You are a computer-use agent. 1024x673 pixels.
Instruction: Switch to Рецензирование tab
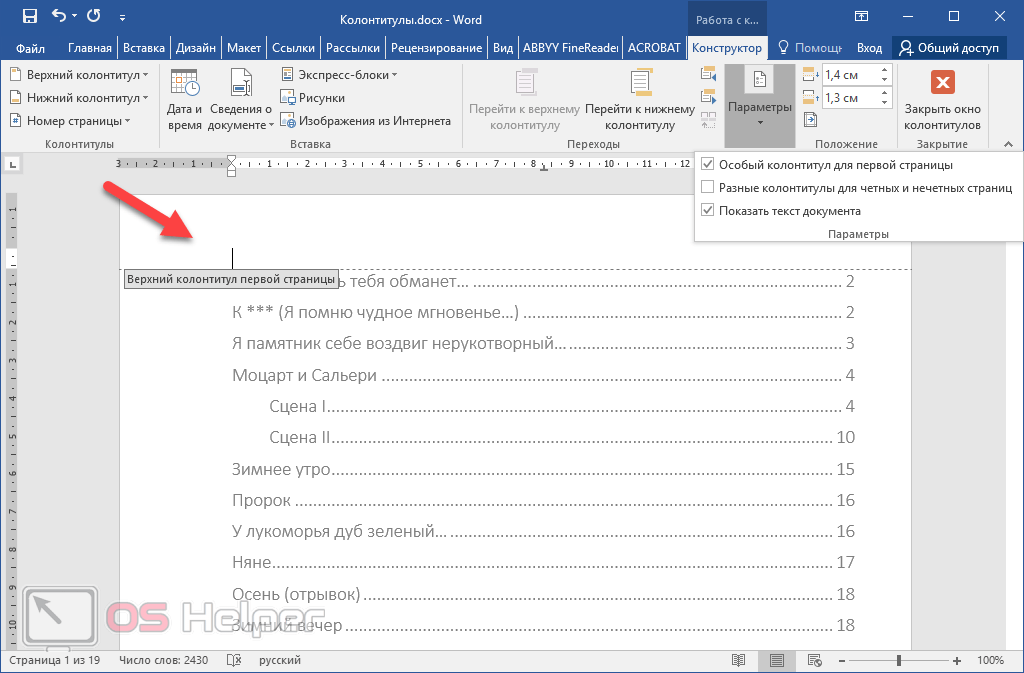tap(437, 48)
